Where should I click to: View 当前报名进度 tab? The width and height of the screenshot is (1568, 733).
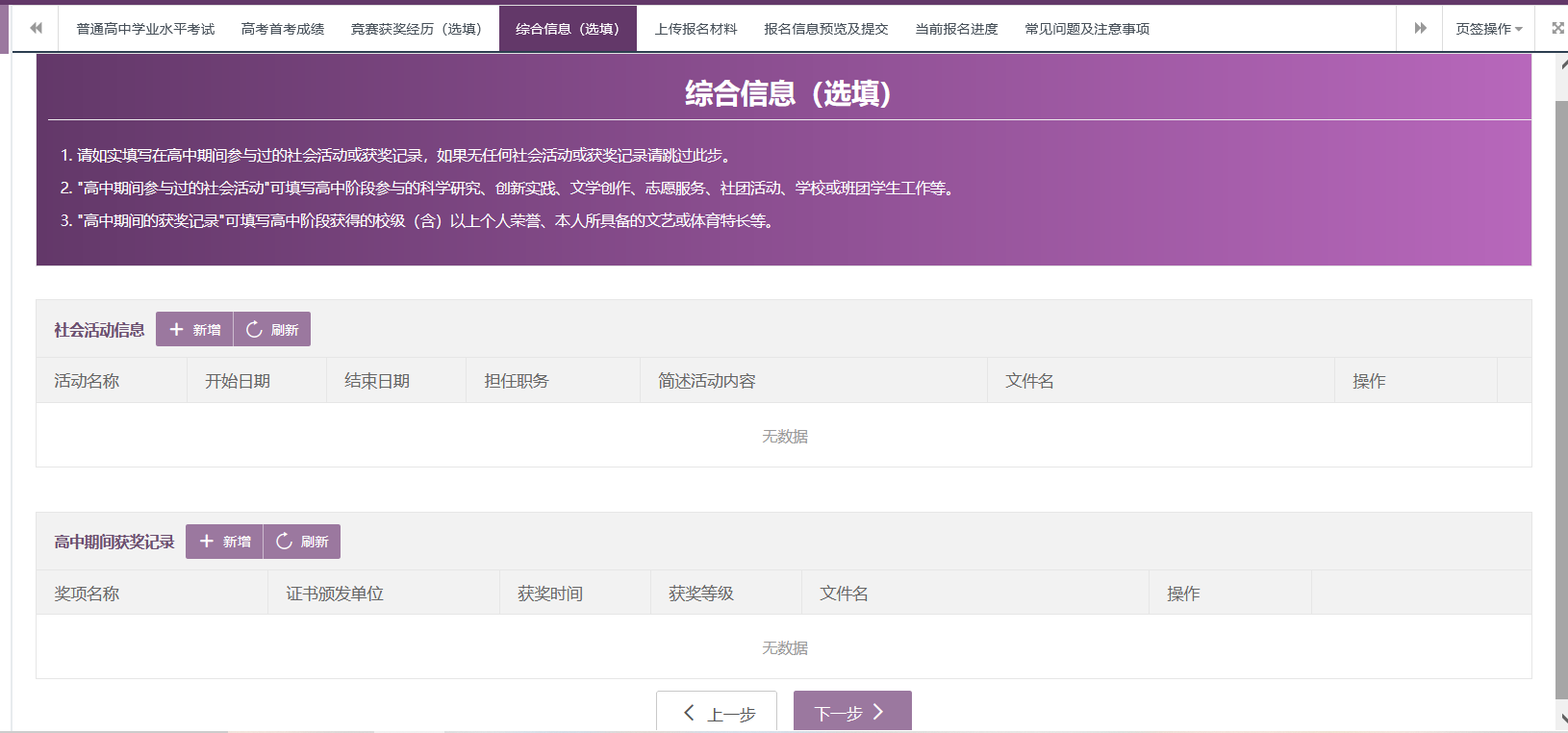pos(956,29)
